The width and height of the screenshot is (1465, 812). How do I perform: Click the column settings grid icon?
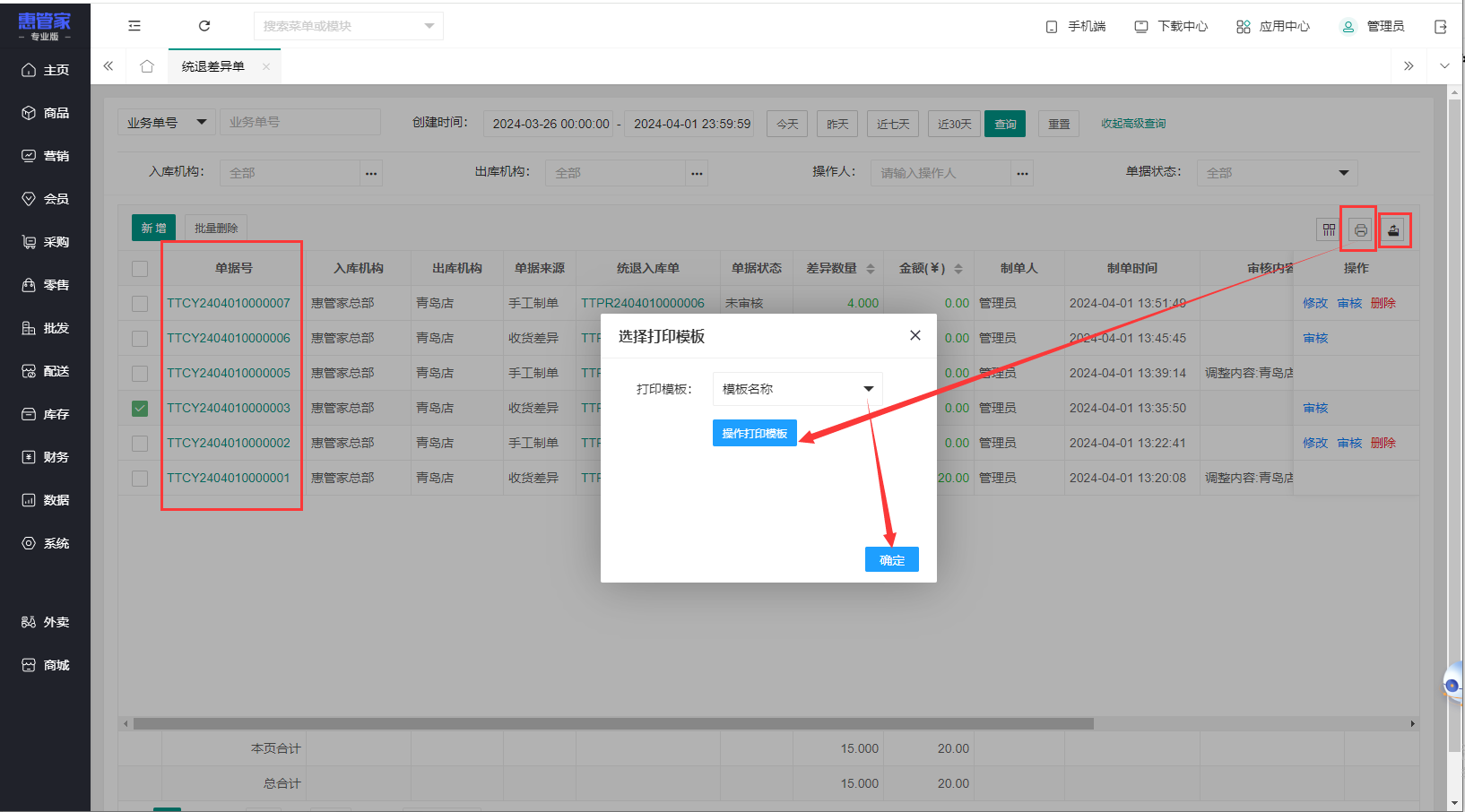point(1329,230)
